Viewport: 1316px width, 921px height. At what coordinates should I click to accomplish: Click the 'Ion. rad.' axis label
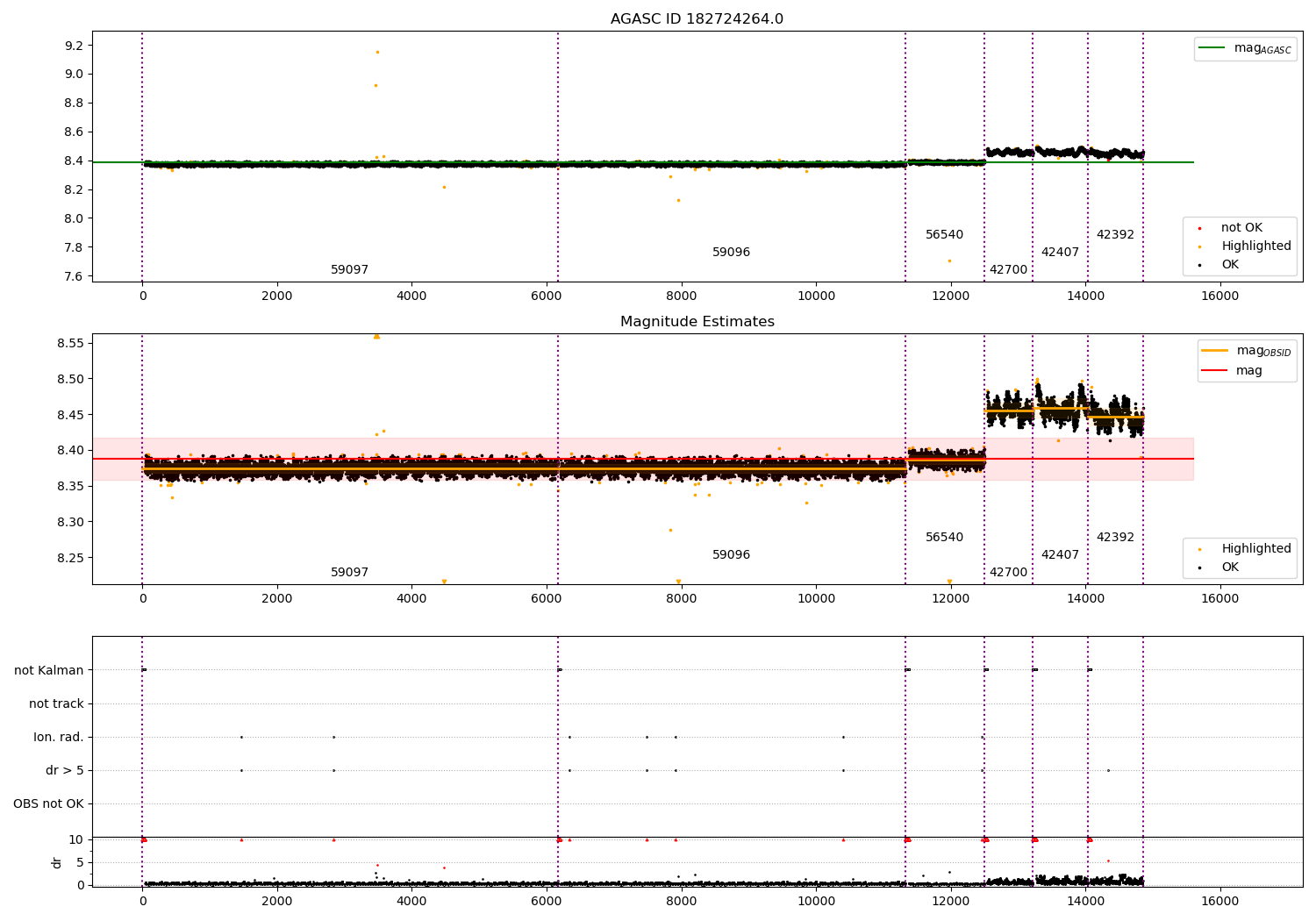pos(59,738)
